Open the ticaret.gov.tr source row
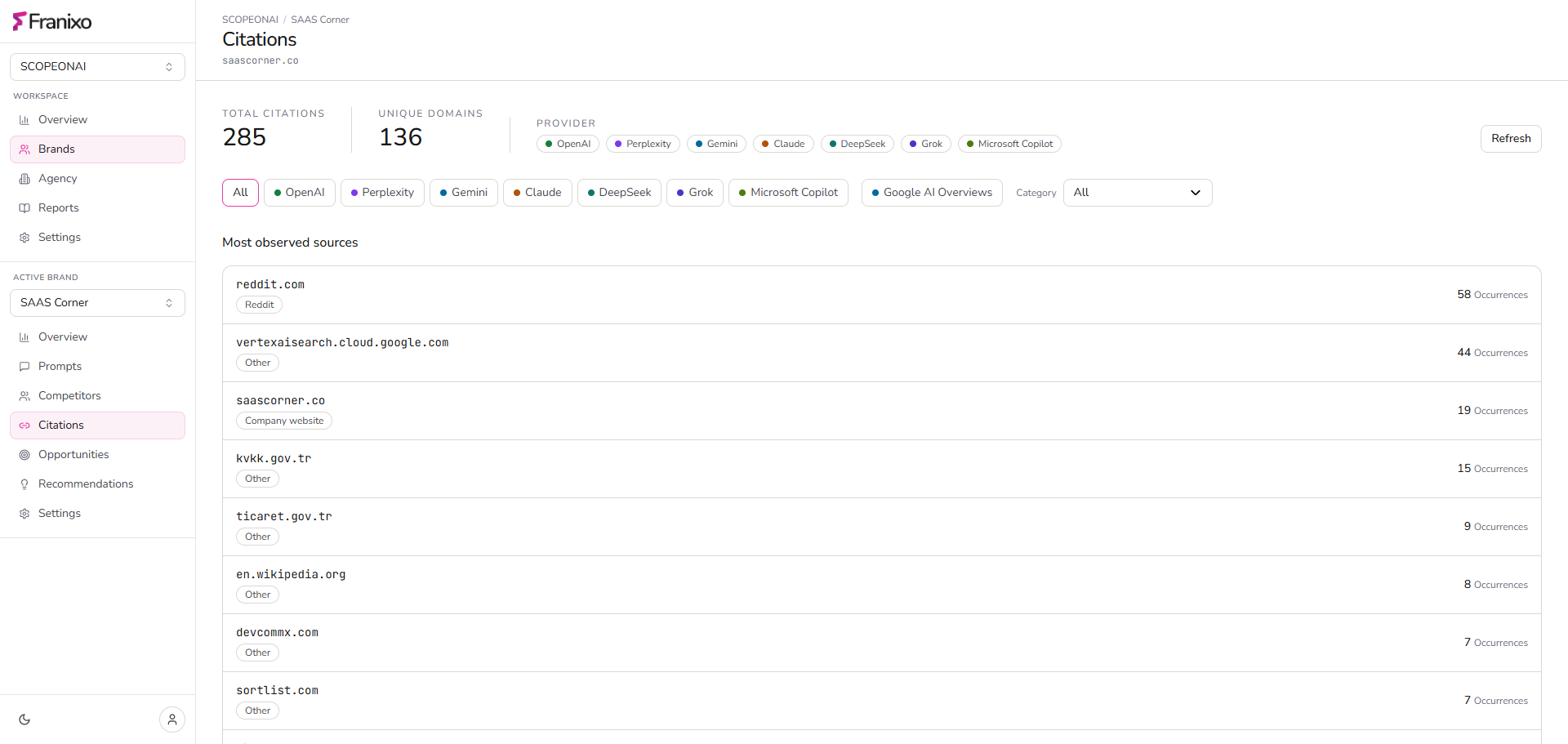The width and height of the screenshot is (1568, 744). pos(882,527)
